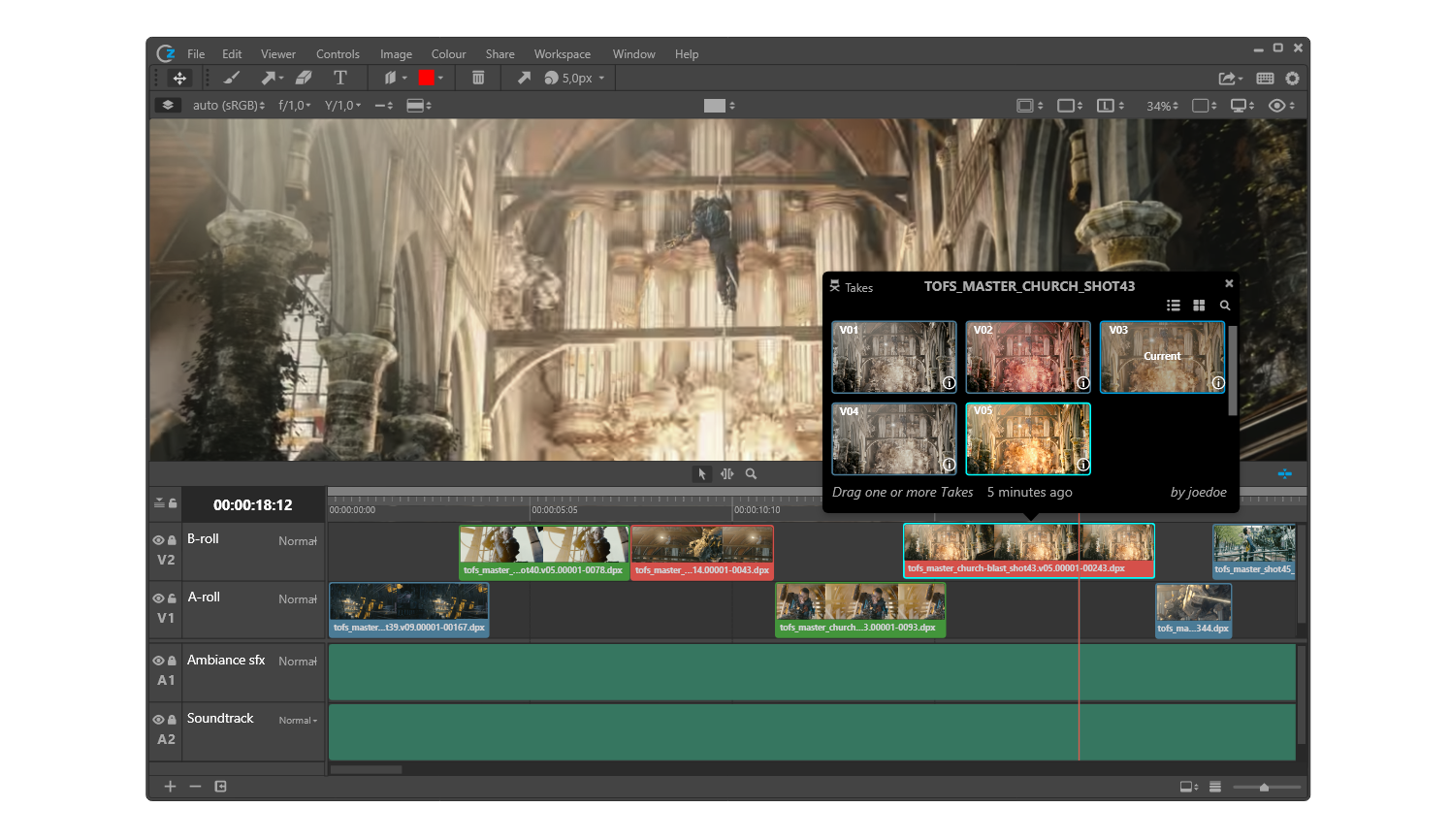The width and height of the screenshot is (1451, 840).
Task: Toggle visibility of Ambiance sfx track
Action: [158, 661]
